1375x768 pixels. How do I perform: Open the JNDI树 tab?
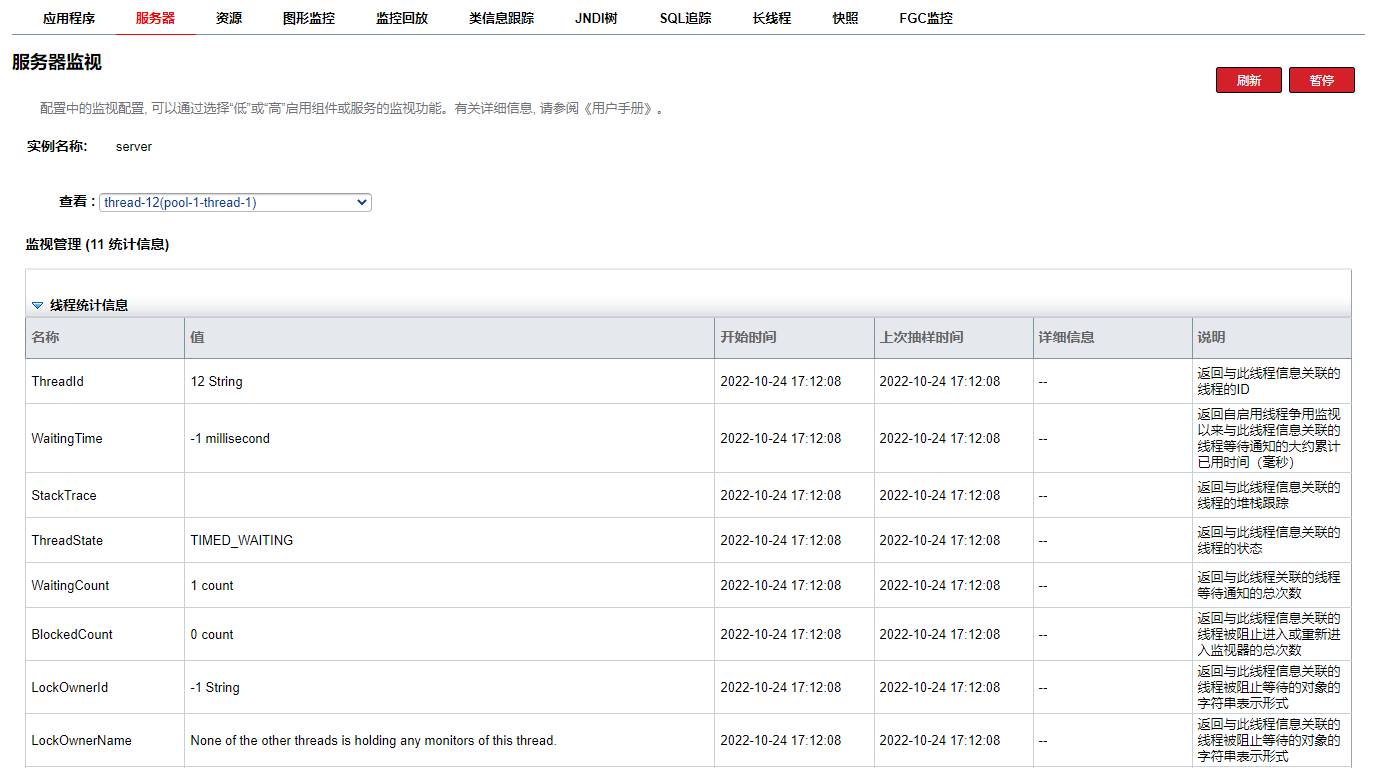coord(596,18)
